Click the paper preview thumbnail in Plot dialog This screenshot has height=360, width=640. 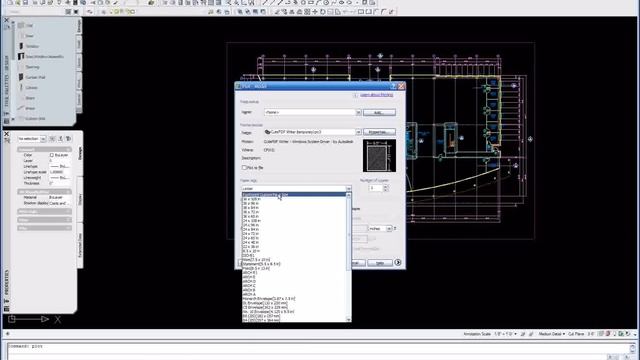pyautogui.click(x=379, y=156)
